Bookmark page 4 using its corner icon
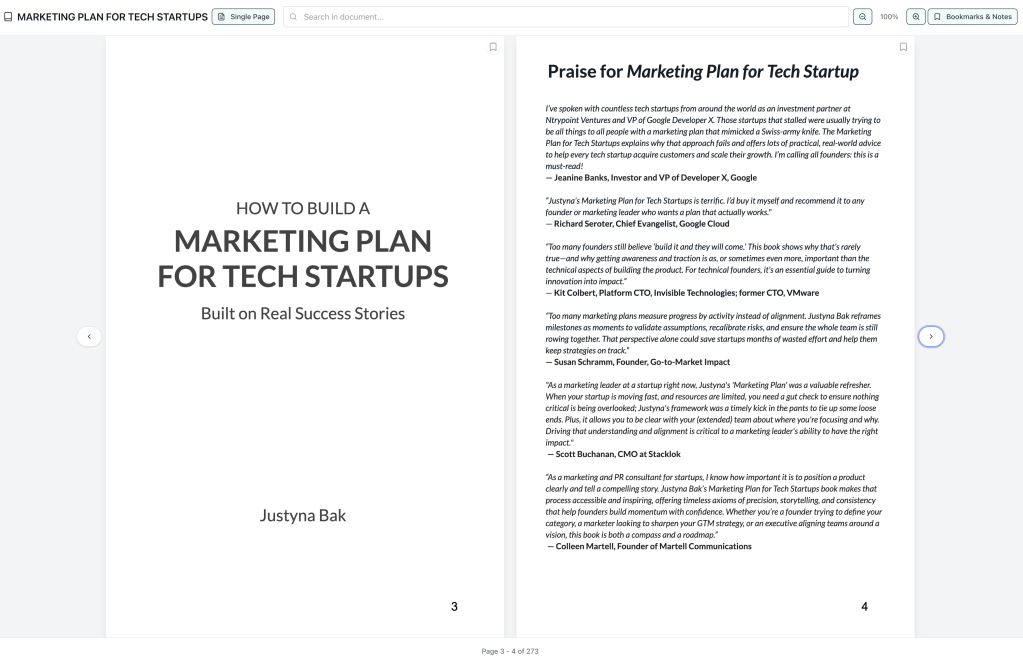This screenshot has height=659, width=1023. click(902, 47)
